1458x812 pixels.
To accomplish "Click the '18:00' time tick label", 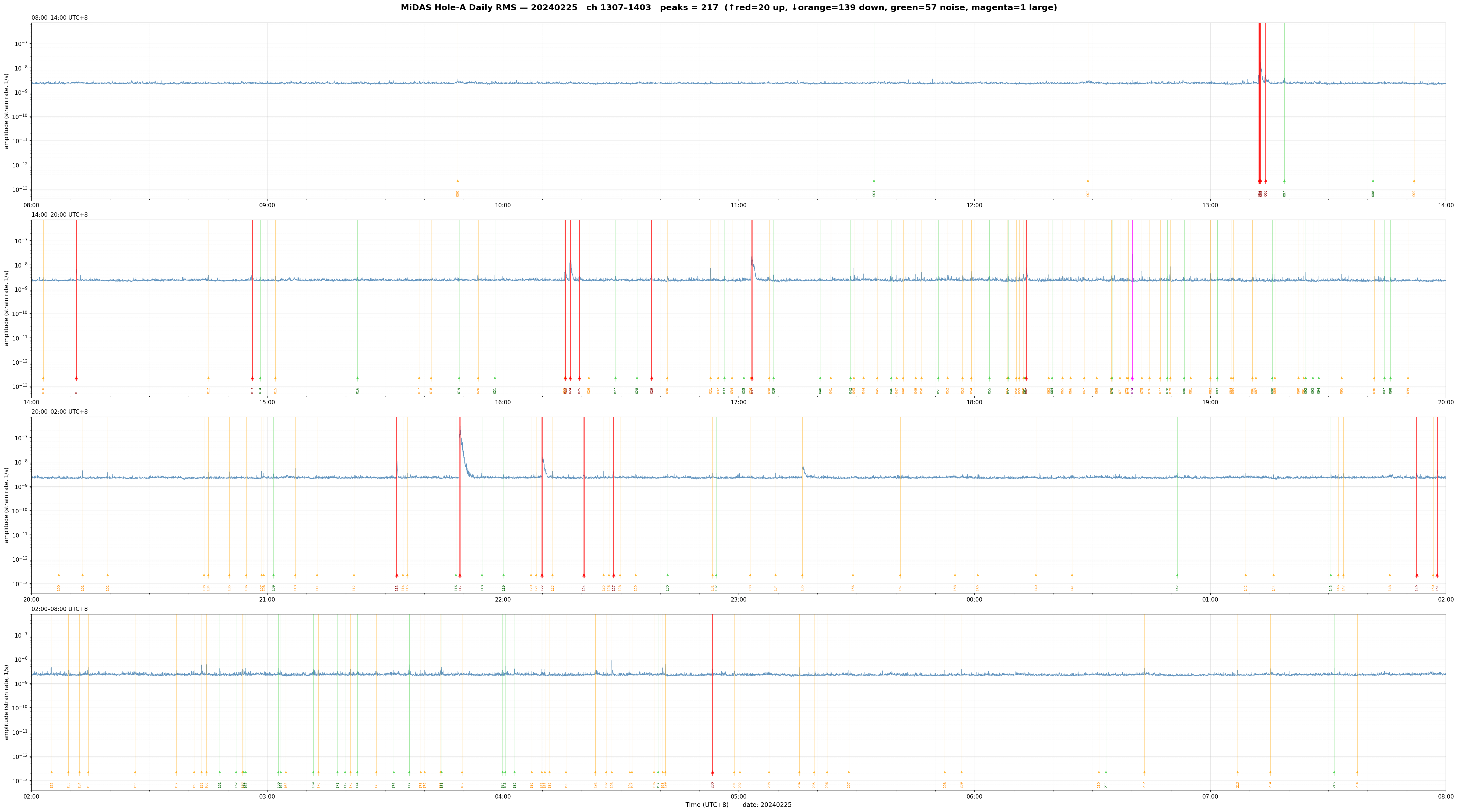I will (974, 402).
